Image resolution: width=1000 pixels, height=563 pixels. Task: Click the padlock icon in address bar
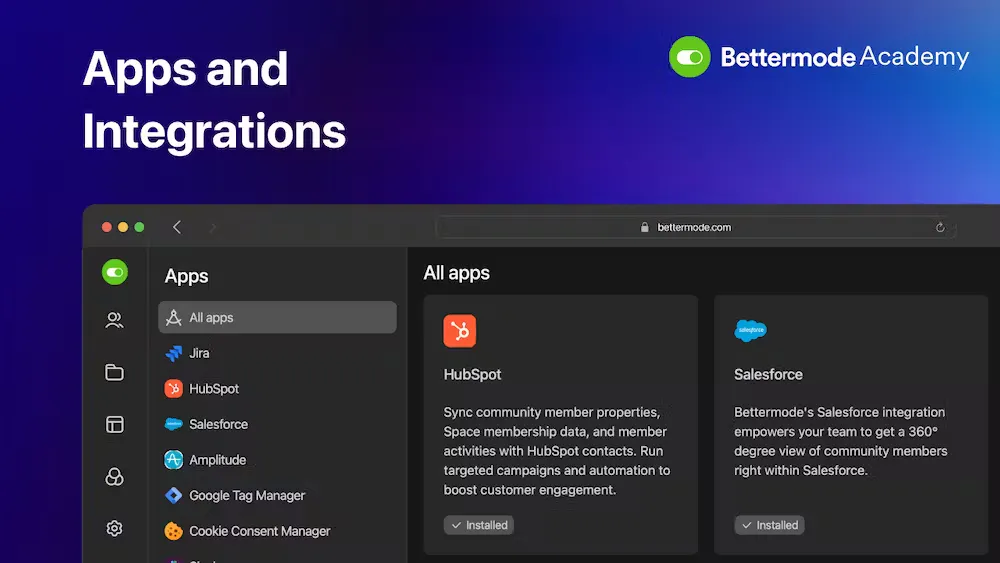pos(645,228)
